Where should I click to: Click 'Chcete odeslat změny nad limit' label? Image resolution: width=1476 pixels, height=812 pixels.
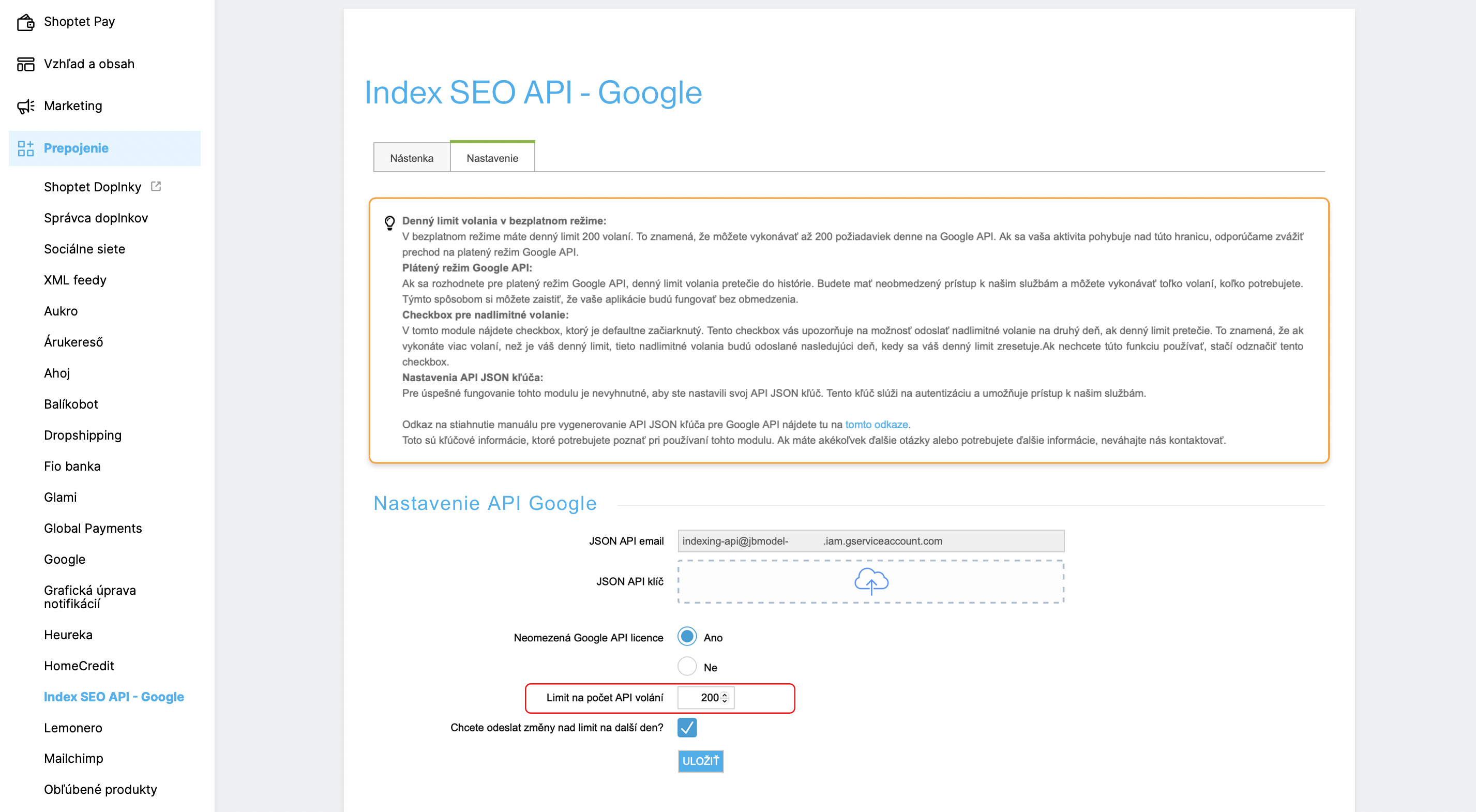[556, 727]
